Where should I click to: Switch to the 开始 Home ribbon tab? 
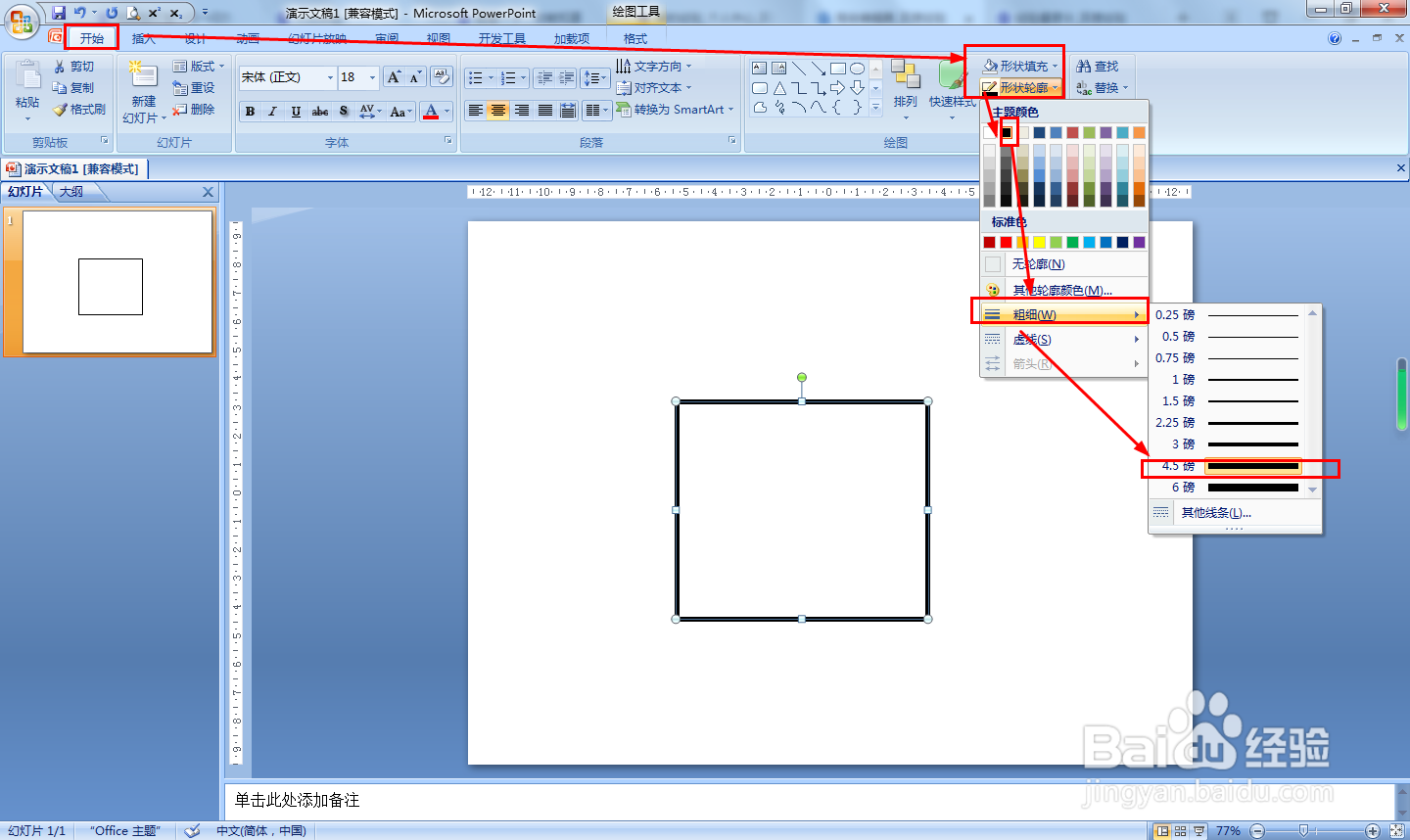(92, 38)
